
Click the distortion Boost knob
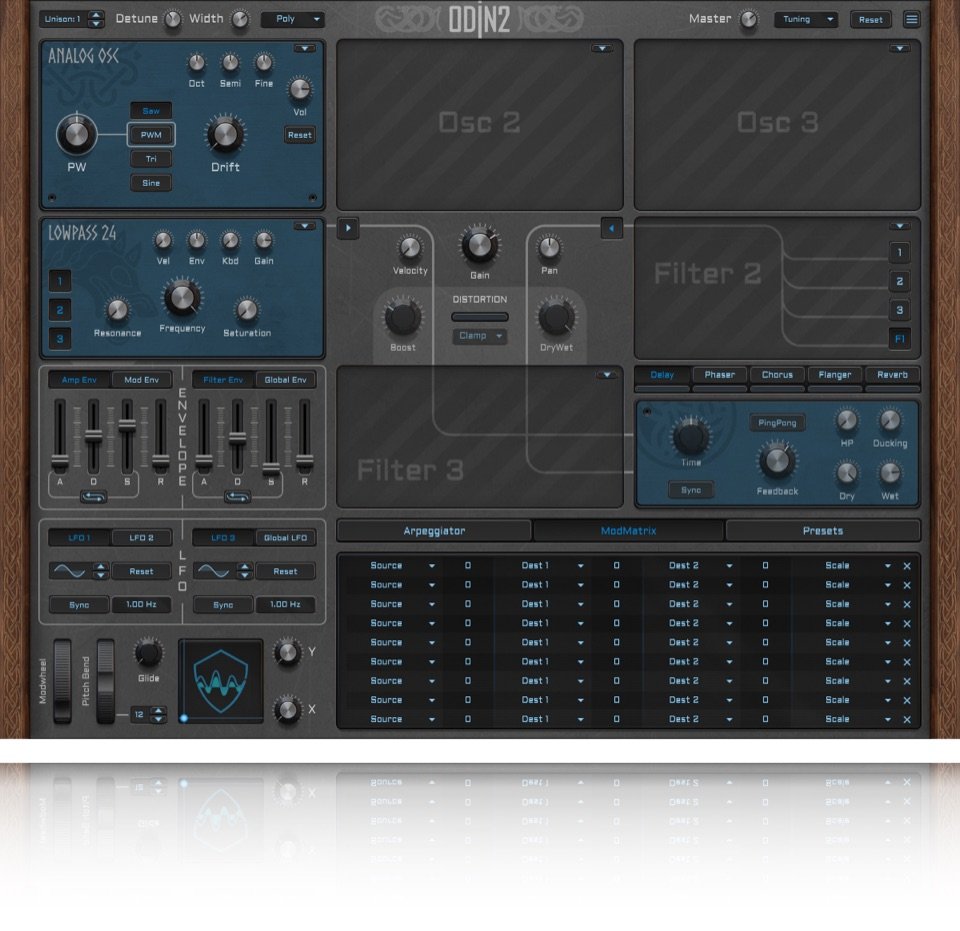coord(402,318)
